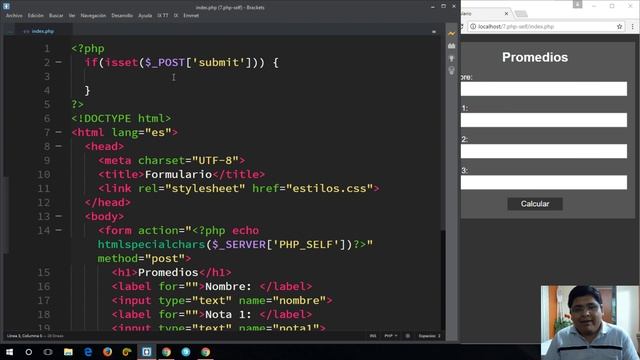The width and height of the screenshot is (640, 360).
Task: Click the Chrome address bar URL
Action: [516, 27]
